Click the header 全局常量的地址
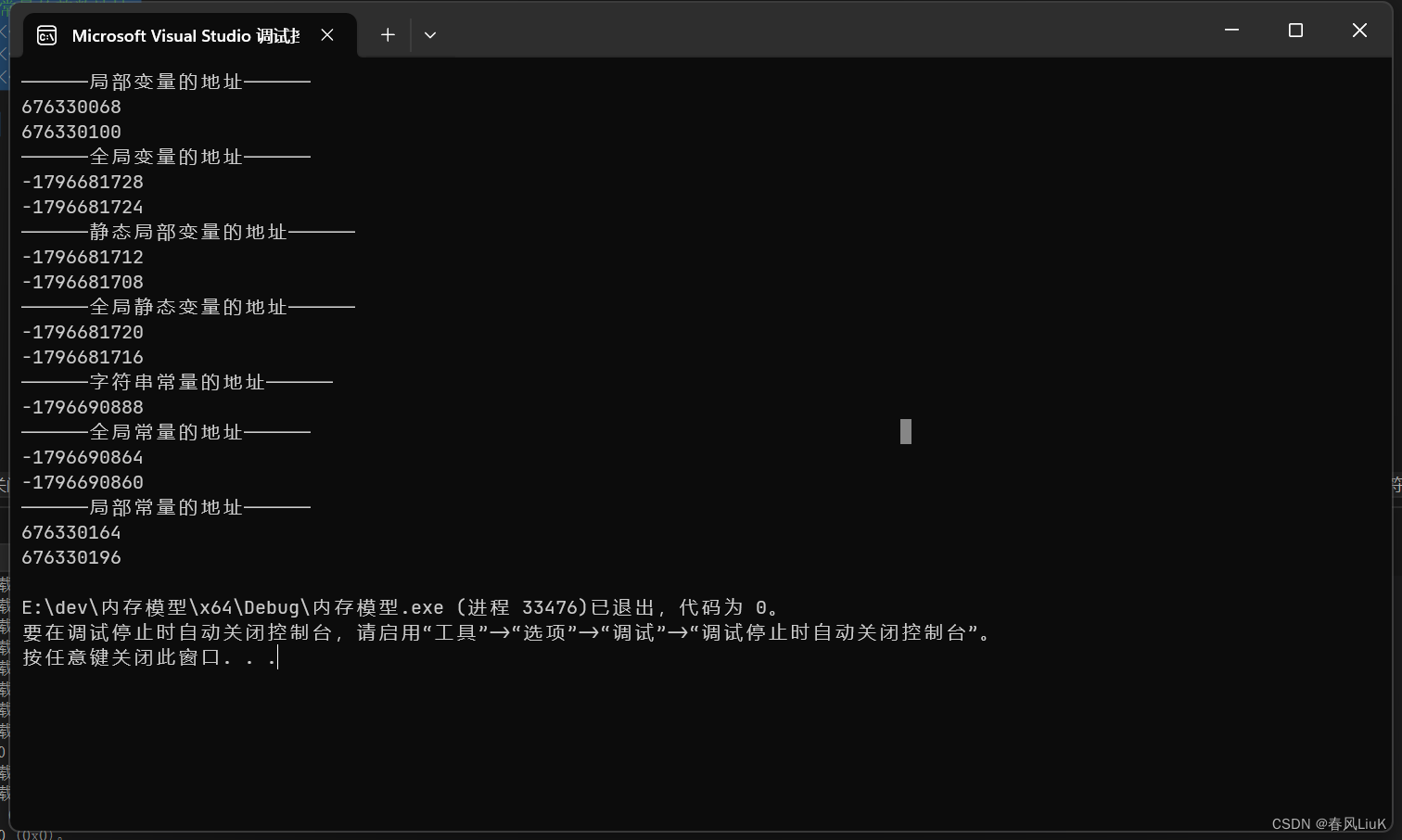 (x=166, y=432)
